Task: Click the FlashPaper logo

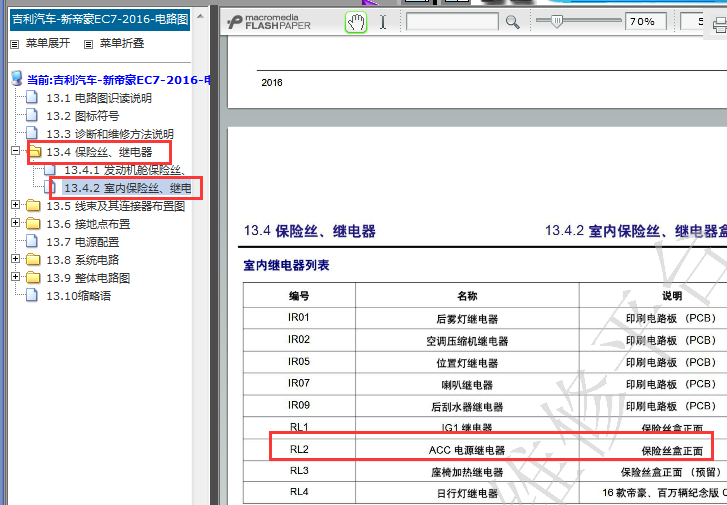Action: (269, 22)
